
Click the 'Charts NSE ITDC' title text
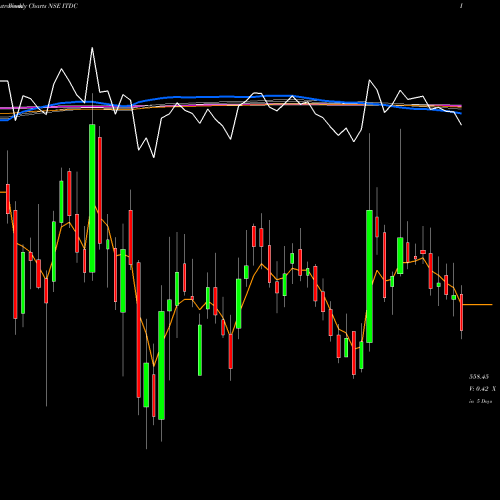53,6
